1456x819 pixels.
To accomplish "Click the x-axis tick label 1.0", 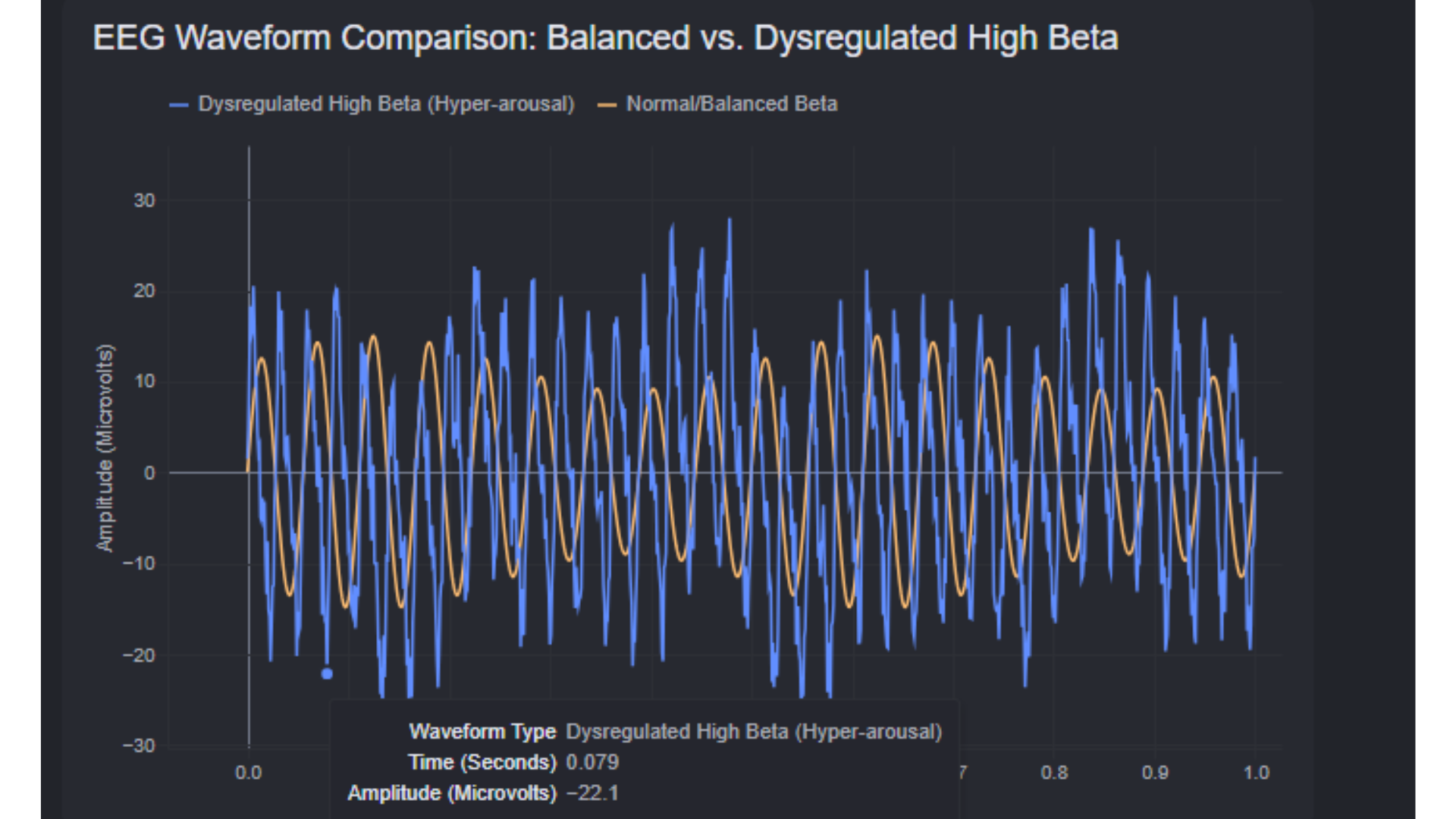I will pyautogui.click(x=1256, y=773).
